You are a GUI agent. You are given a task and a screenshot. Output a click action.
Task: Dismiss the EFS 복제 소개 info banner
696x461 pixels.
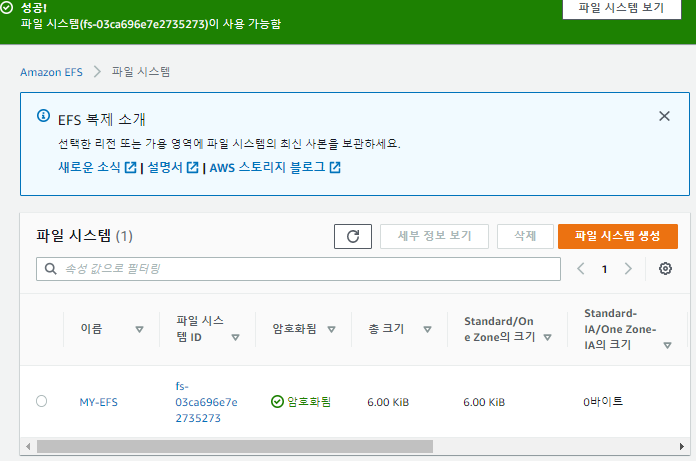pyautogui.click(x=664, y=116)
